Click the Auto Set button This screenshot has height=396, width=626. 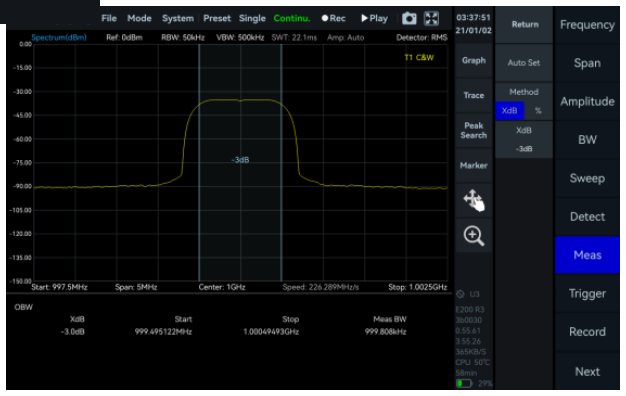point(524,63)
